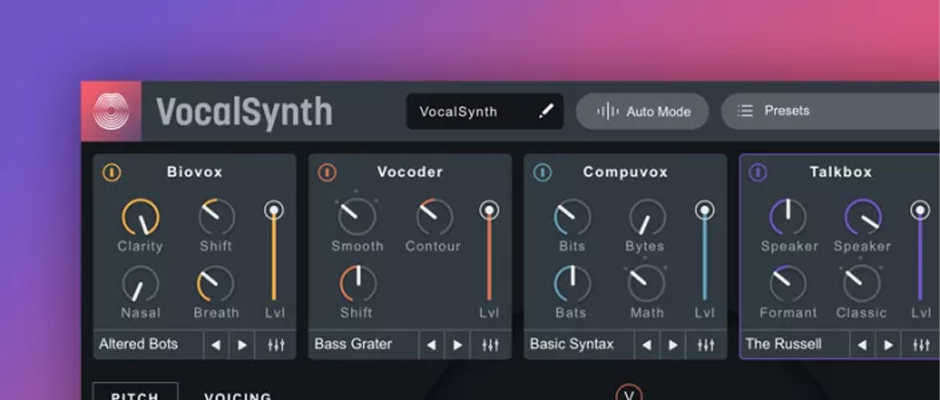Click the Biovox Breath knob

216,284
